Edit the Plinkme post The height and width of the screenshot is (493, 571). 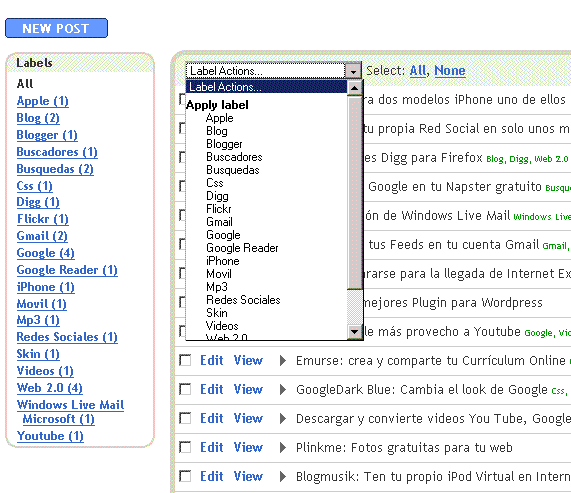pos(212,447)
